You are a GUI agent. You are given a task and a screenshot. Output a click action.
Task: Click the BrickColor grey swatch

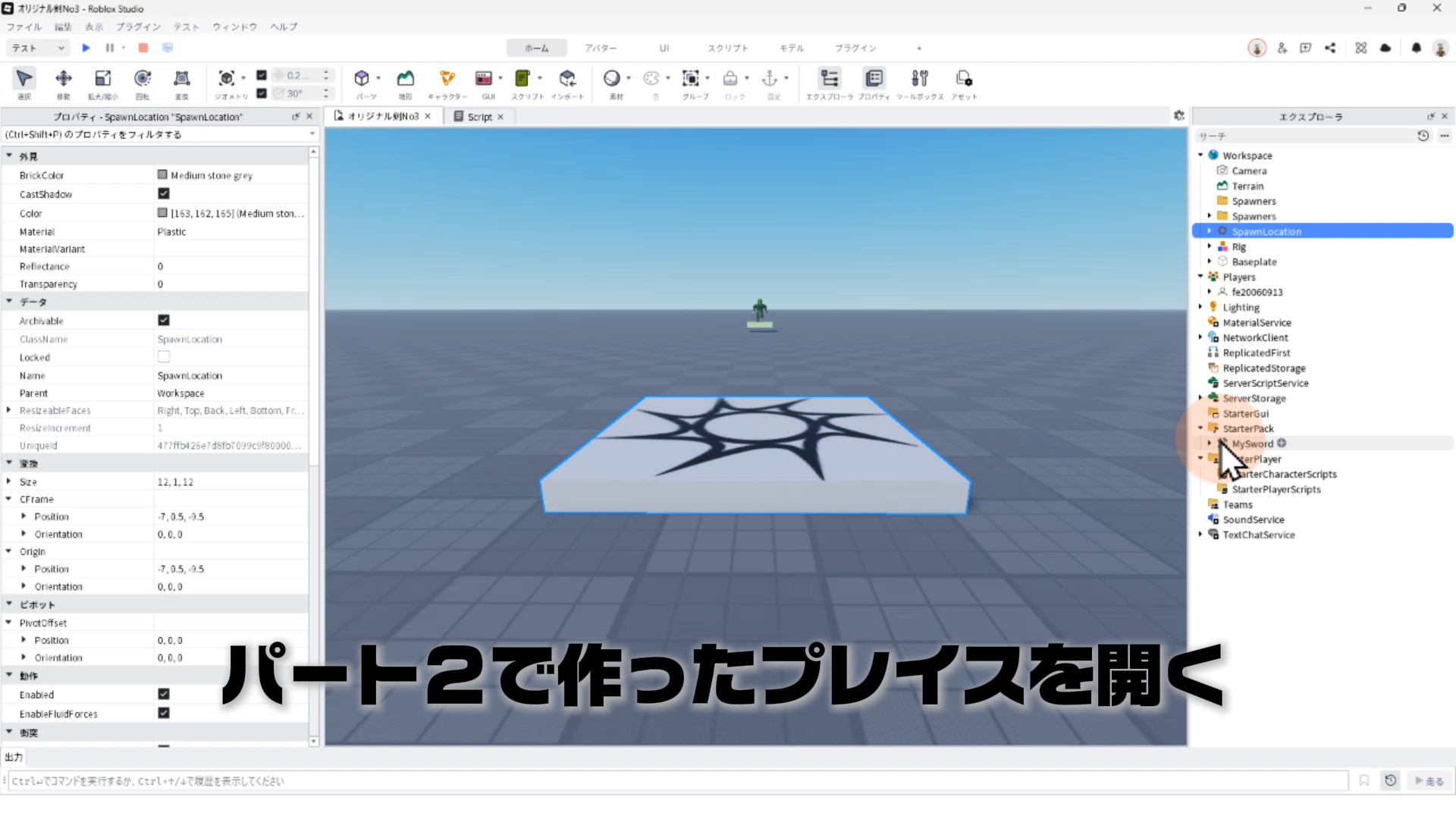point(162,175)
